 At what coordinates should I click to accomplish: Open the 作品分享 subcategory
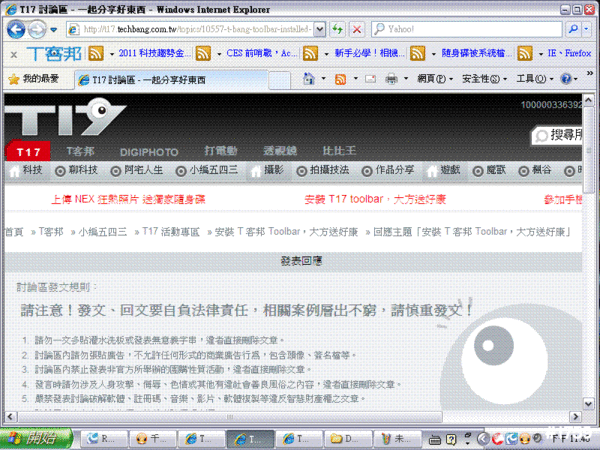(388, 170)
